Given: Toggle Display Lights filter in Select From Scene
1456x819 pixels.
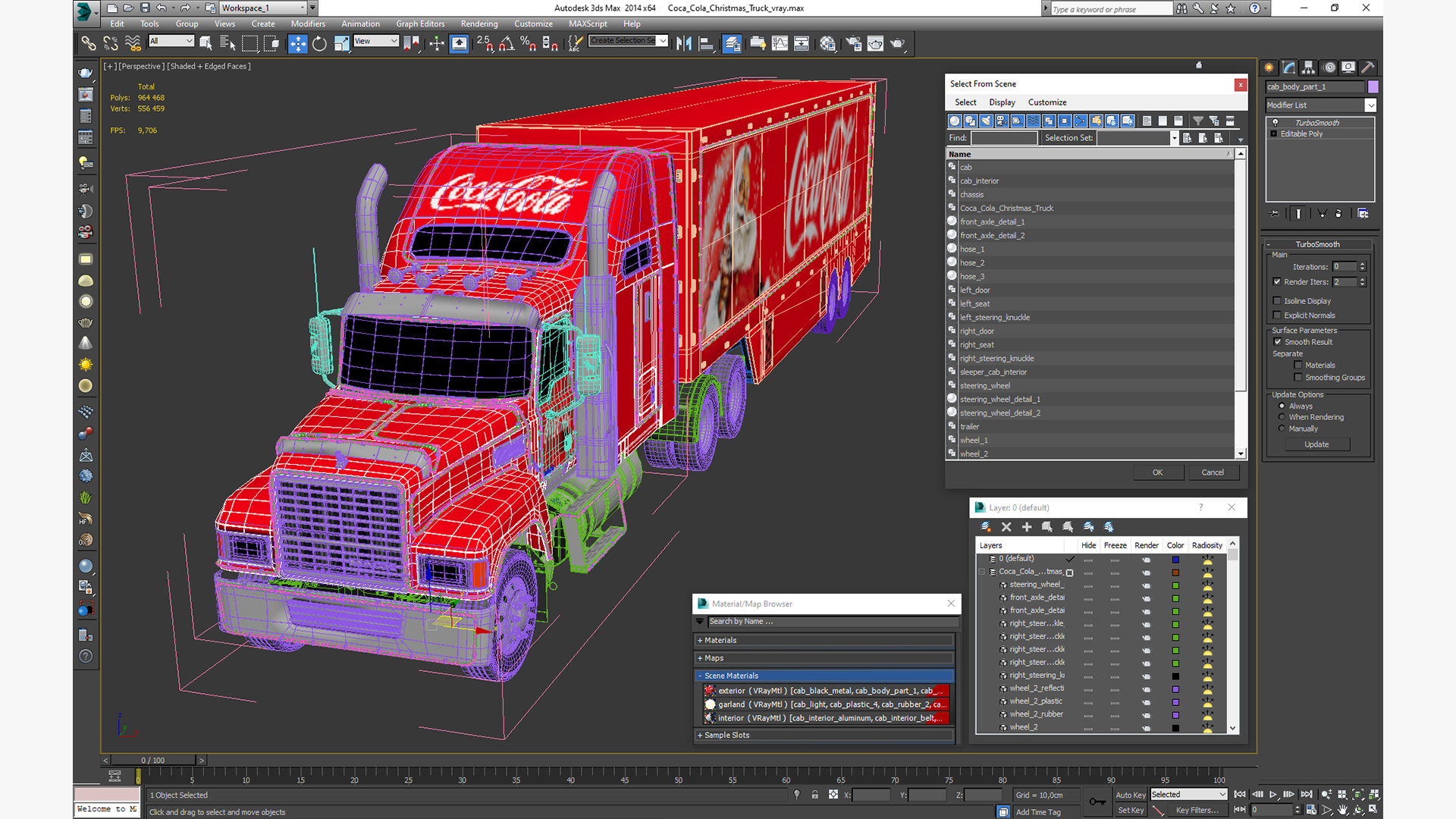Looking at the screenshot, I should click(x=986, y=121).
